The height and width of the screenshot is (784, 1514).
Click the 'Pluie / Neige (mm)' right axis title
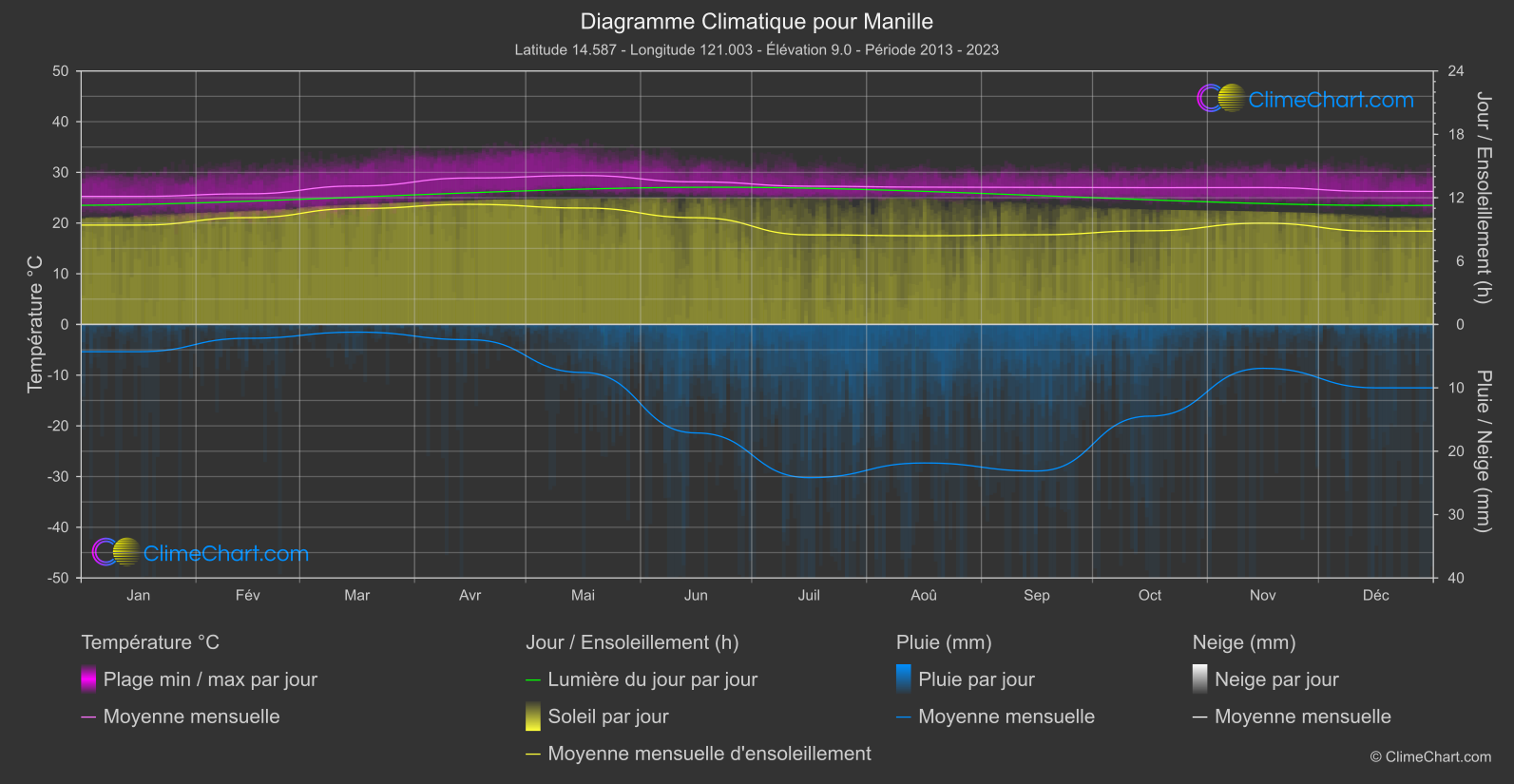[1483, 451]
